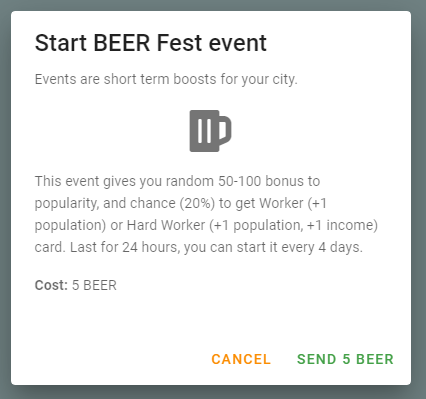The width and height of the screenshot is (426, 399).
Task: Click the word 'BEER' in the title
Action: click(122, 43)
